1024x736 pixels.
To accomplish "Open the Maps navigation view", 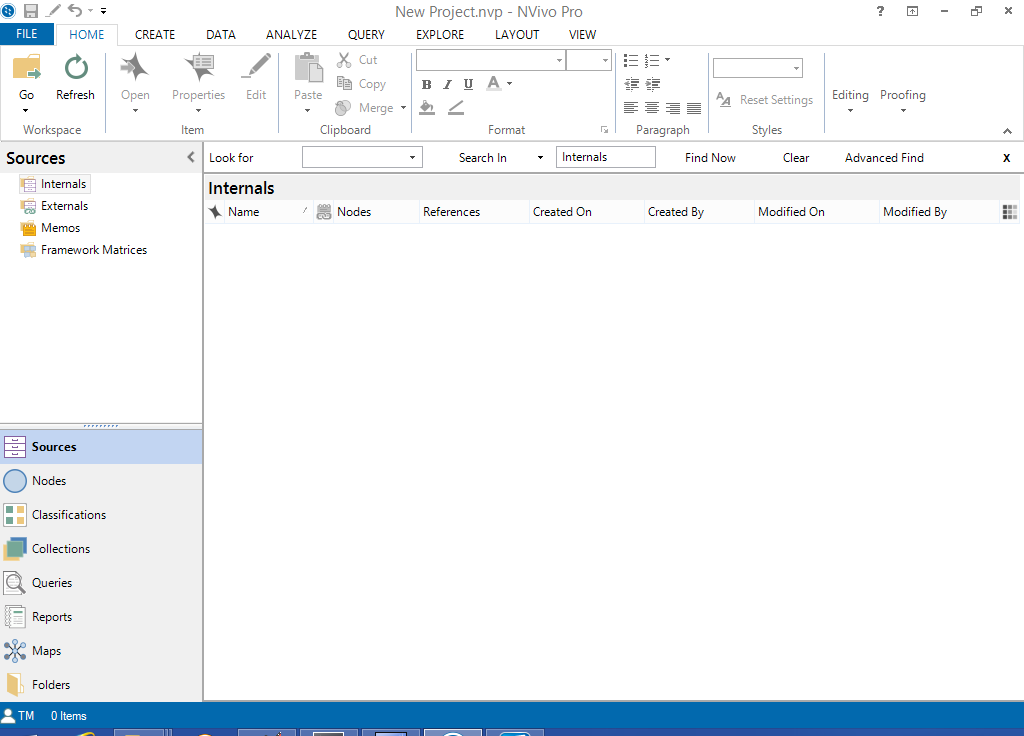I will pyautogui.click(x=46, y=651).
